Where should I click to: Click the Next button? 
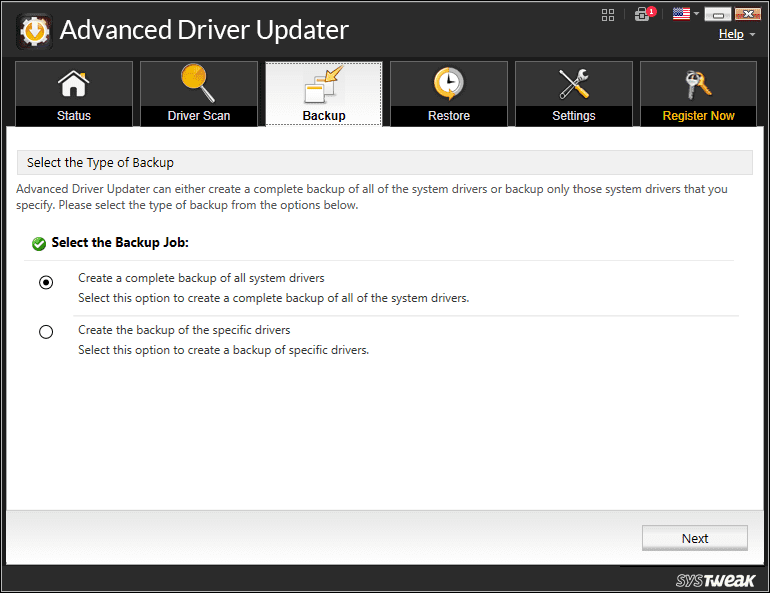click(695, 539)
